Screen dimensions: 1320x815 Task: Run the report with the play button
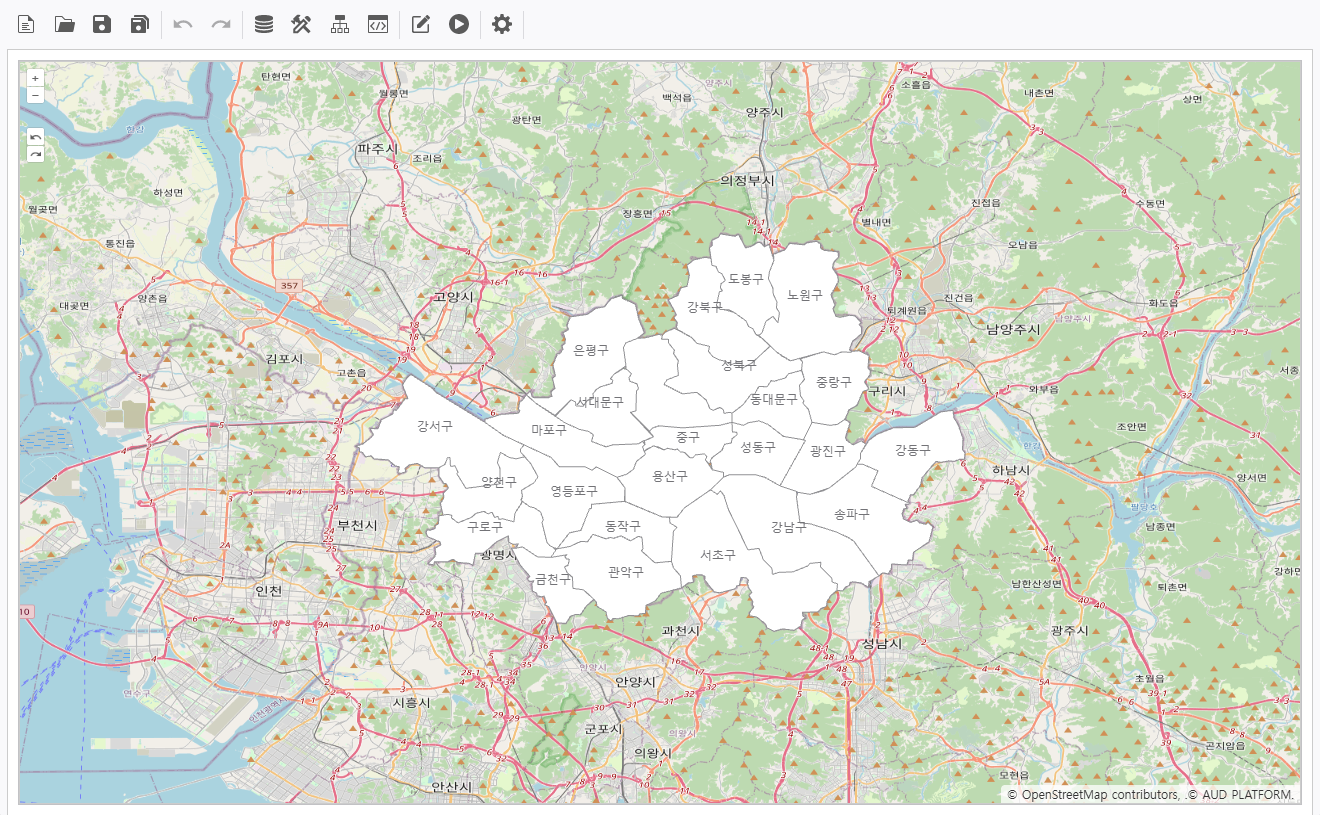click(459, 24)
